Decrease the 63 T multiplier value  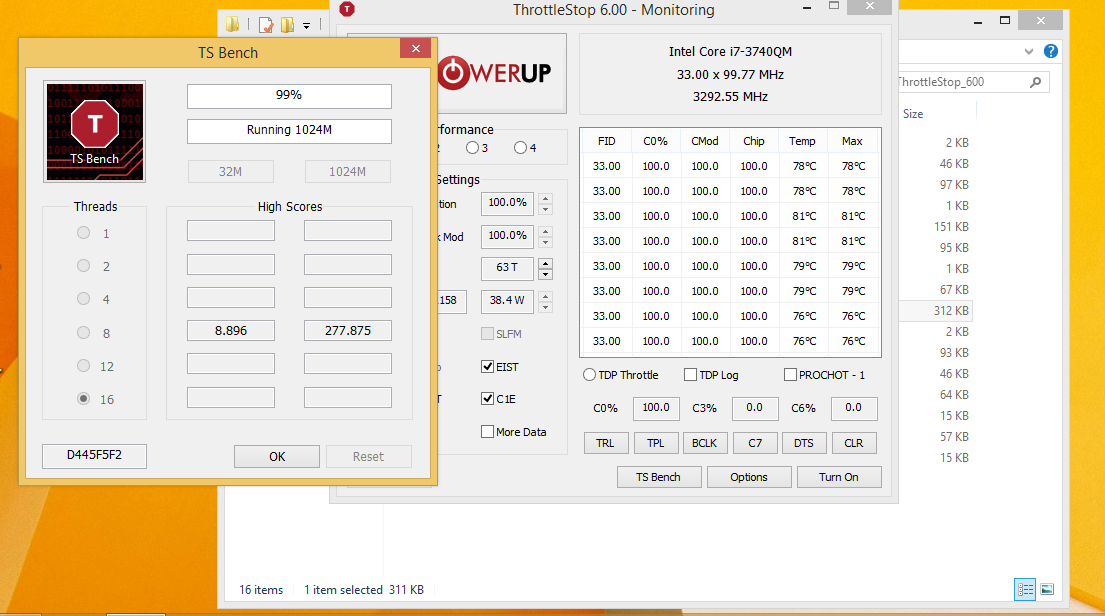point(545,274)
